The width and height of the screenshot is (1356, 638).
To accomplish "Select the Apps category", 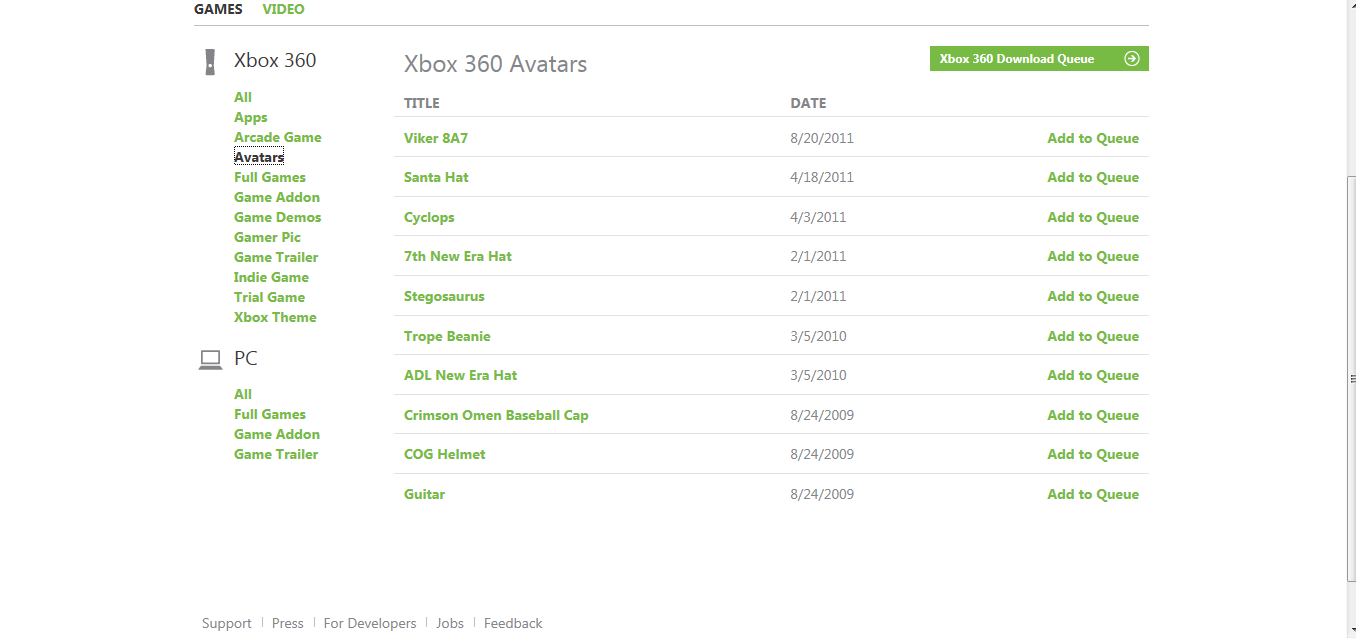I will click(x=251, y=117).
